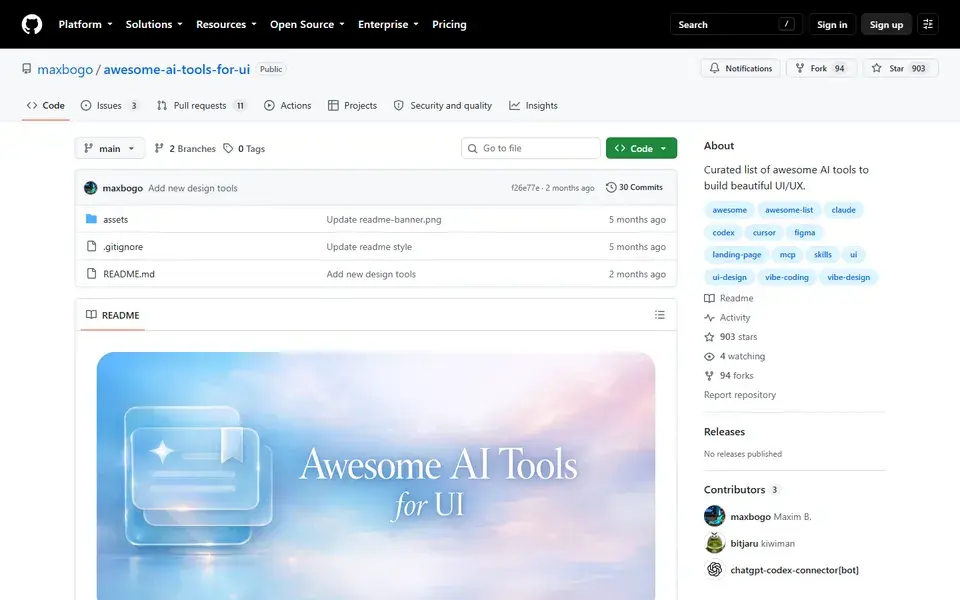Click the Sign in button
Viewport: 960px width, 600px height.
[832, 24]
